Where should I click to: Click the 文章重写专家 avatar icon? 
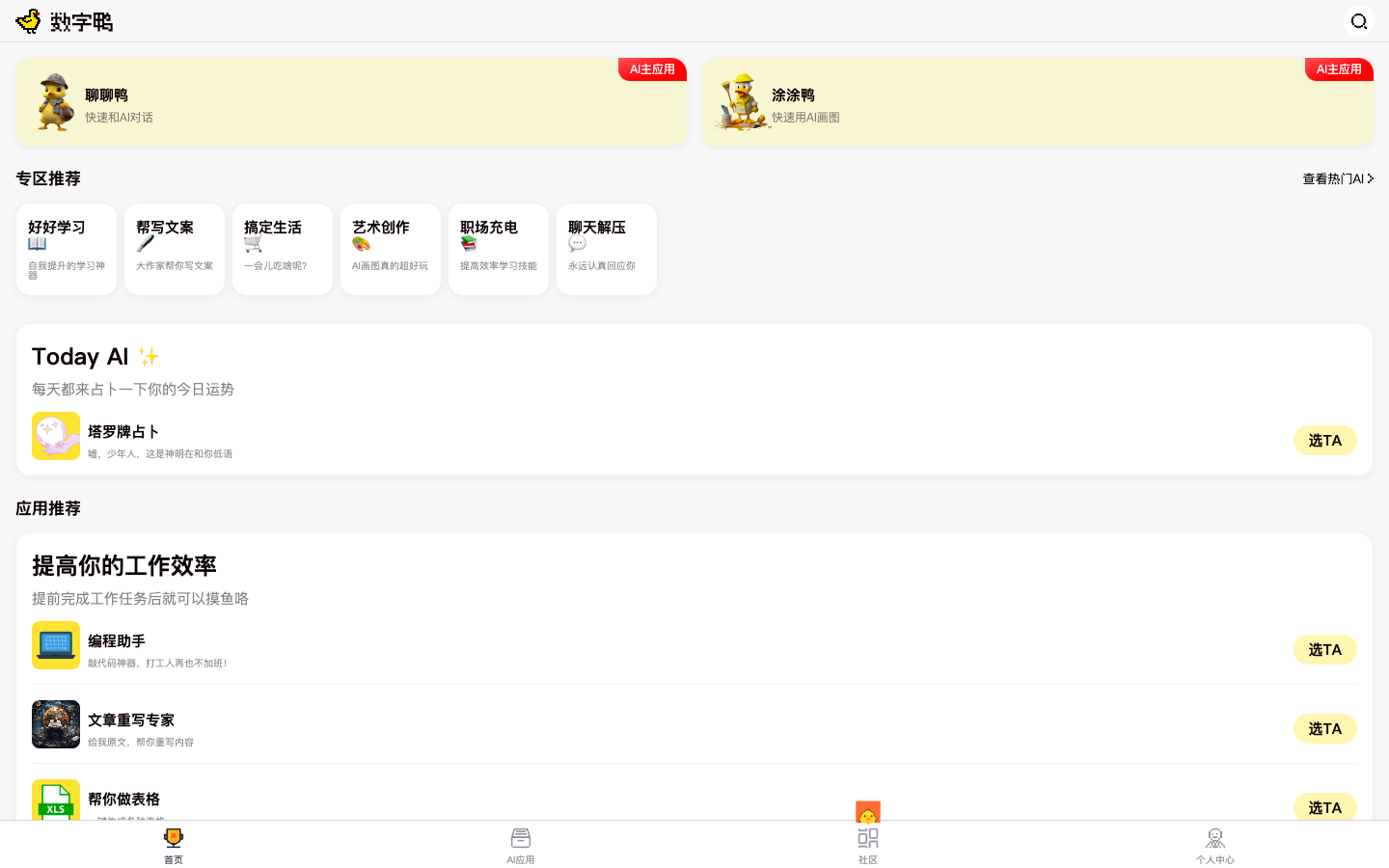(x=56, y=724)
